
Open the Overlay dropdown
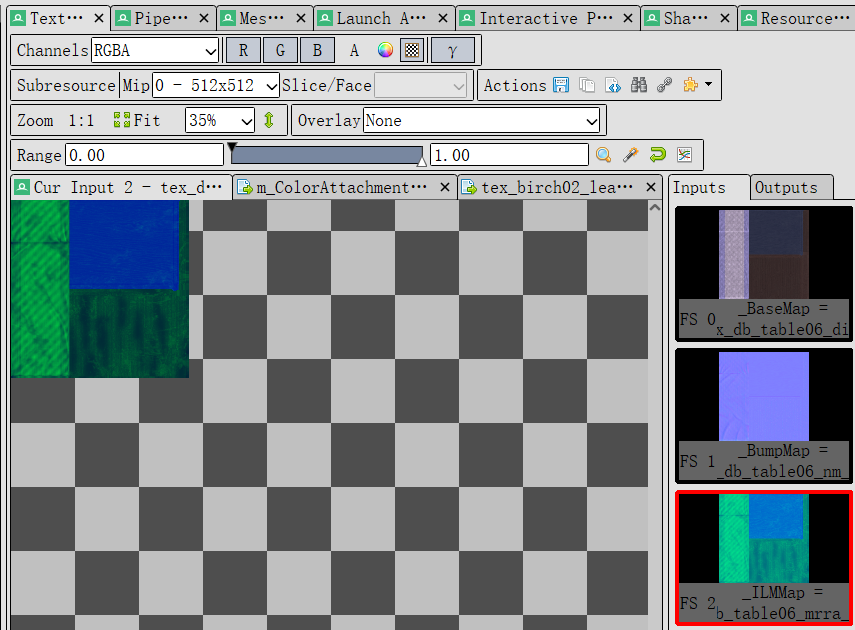[x=481, y=121]
